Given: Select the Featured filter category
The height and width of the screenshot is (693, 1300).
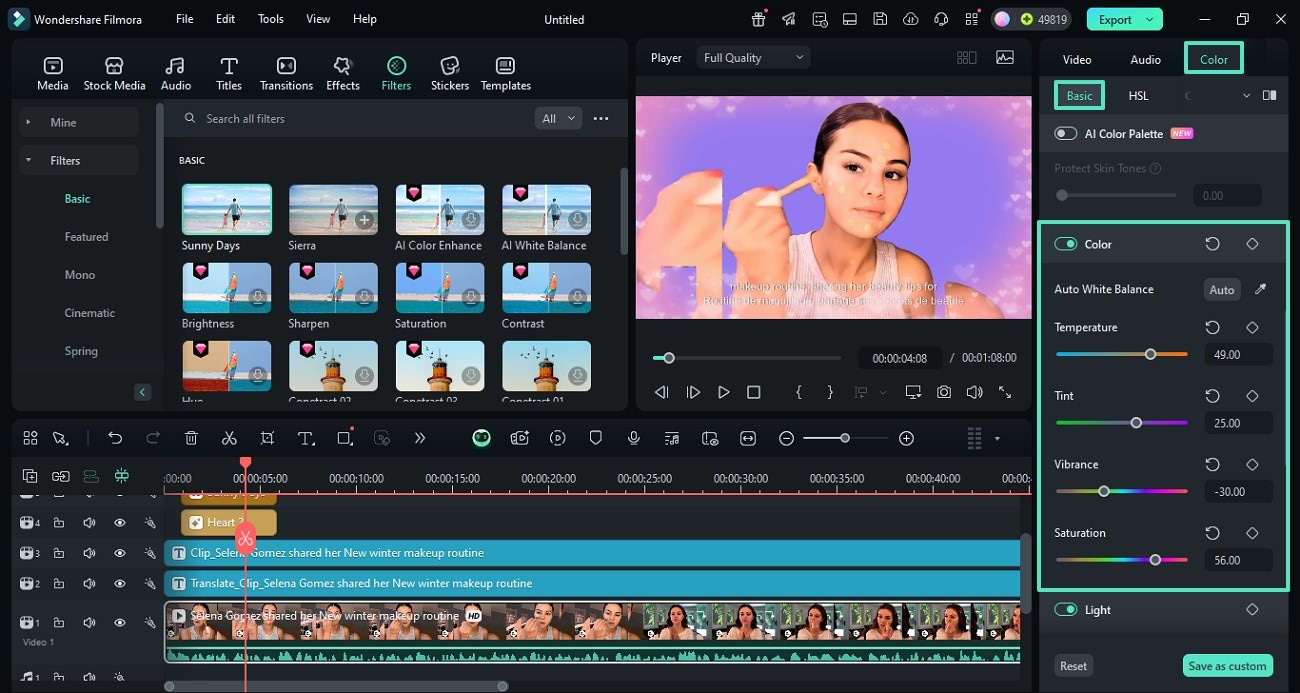Looking at the screenshot, I should 87,237.
